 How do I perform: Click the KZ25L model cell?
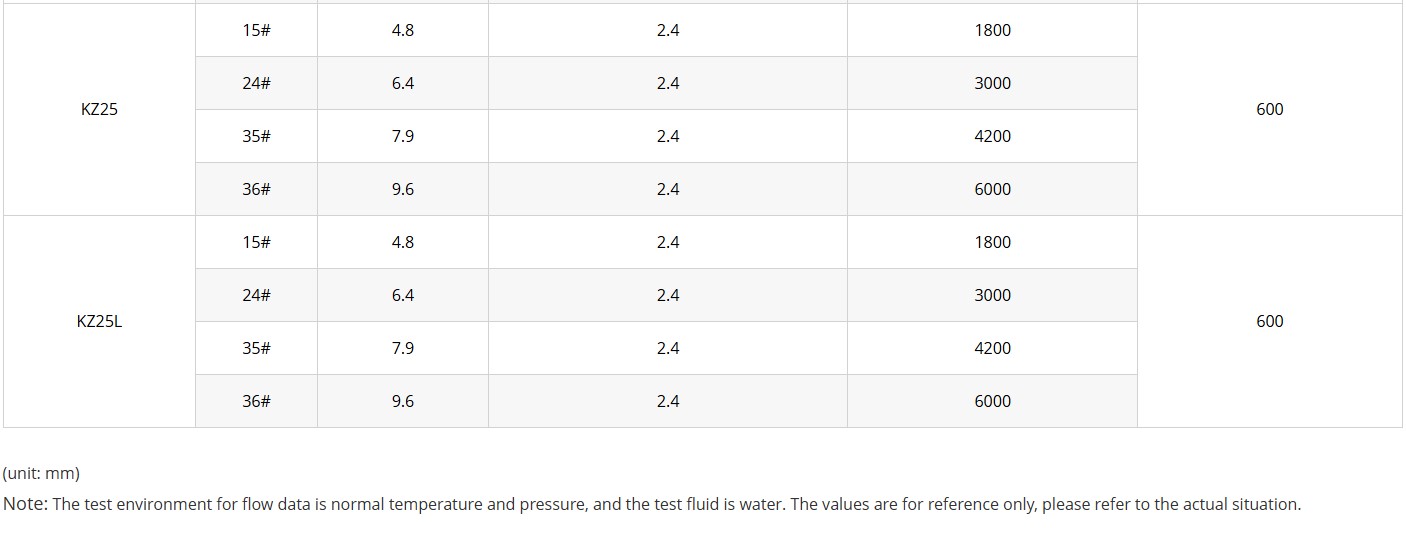pos(99,321)
